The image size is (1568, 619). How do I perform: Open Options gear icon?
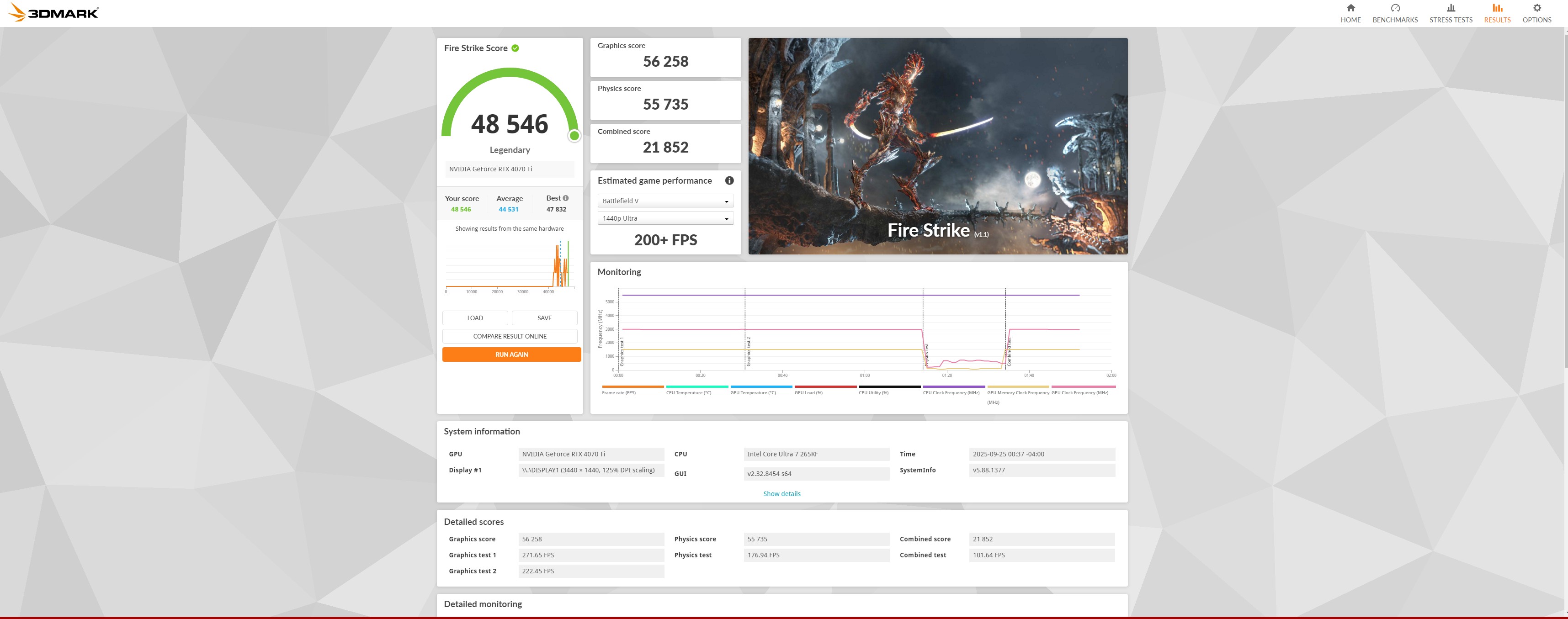pos(1536,9)
